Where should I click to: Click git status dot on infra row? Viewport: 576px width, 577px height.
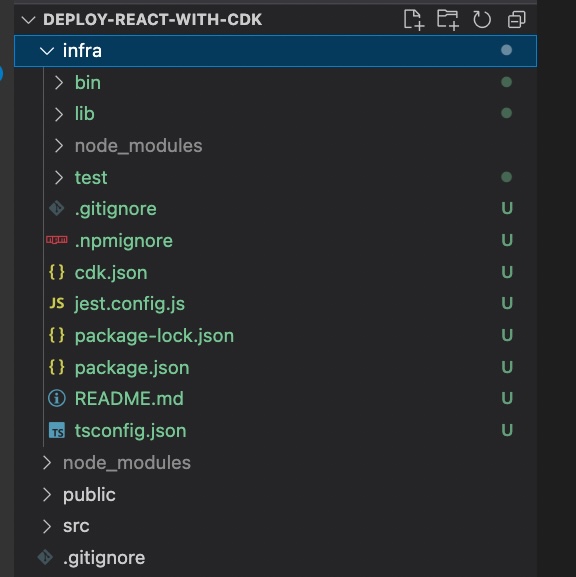506,50
